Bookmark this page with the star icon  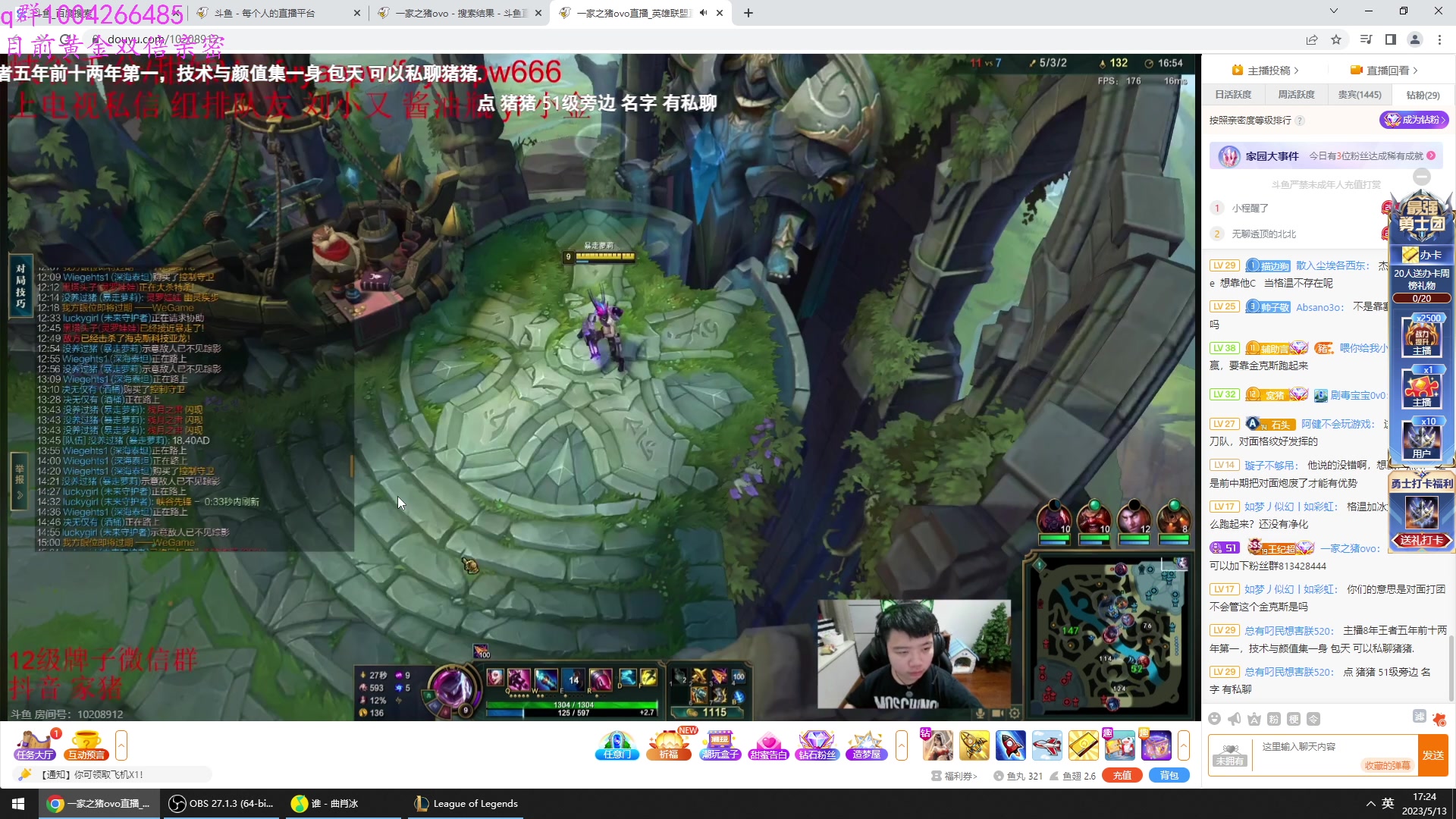[1336, 39]
